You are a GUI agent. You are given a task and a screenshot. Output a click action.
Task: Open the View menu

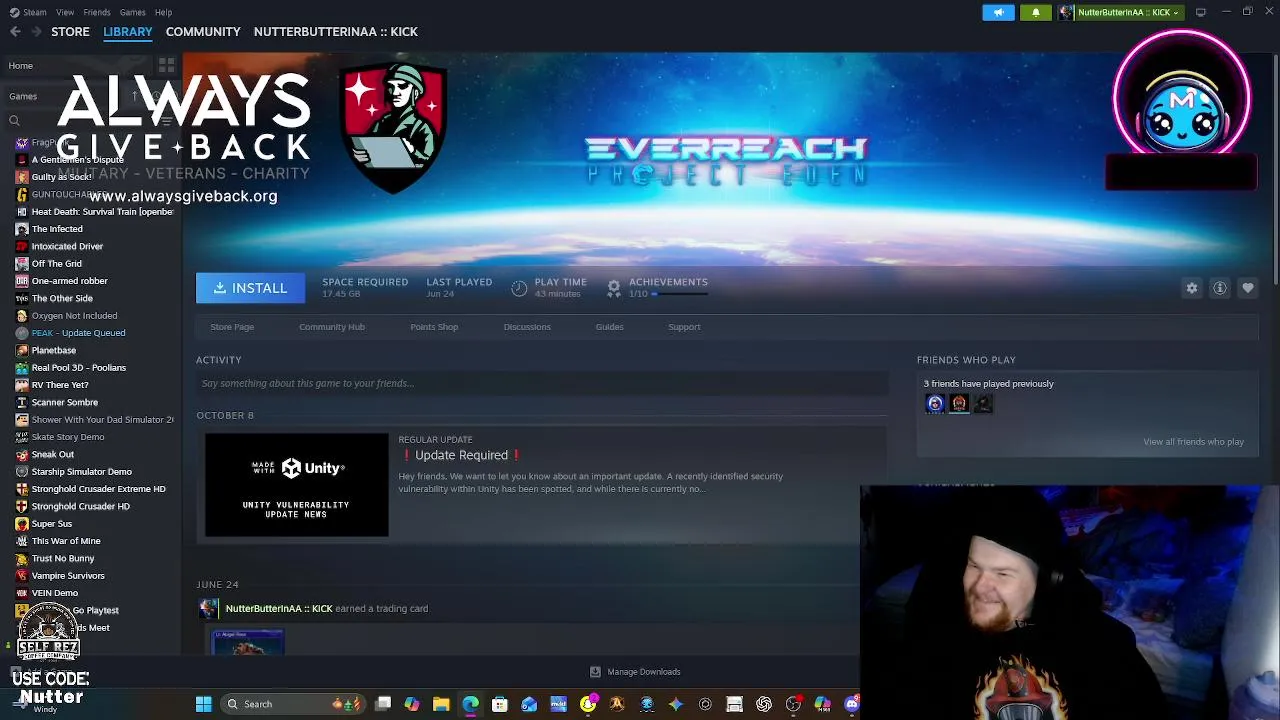click(65, 12)
